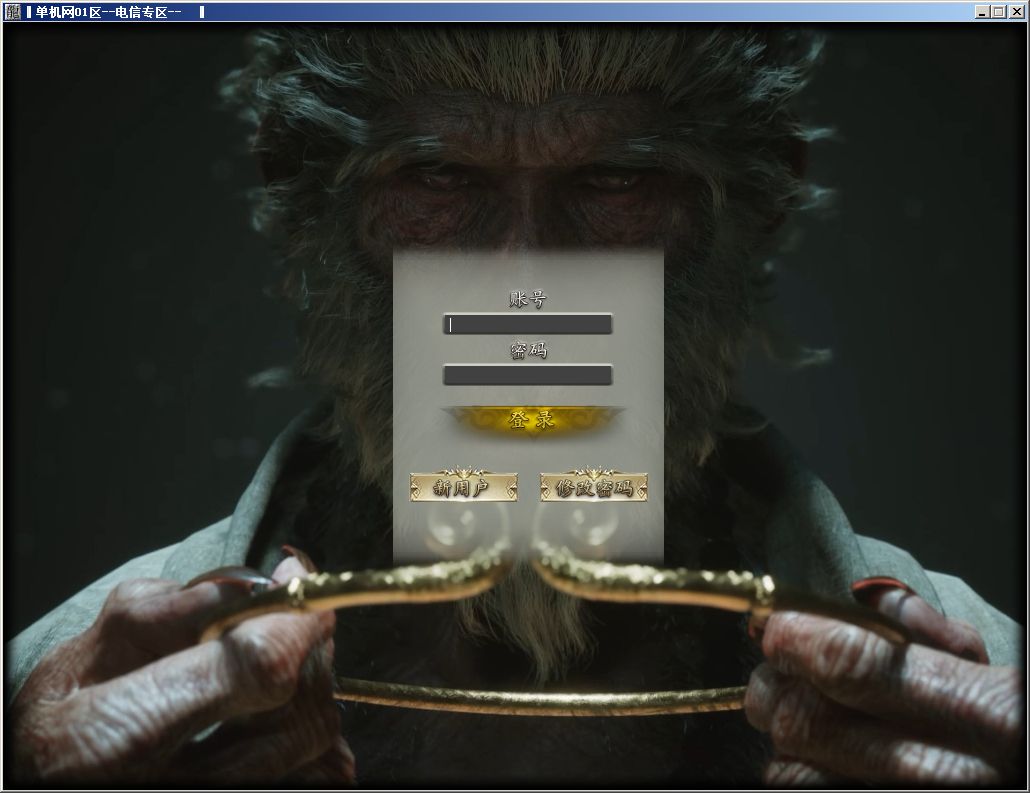Click the empty area of the title bar
1030x793 pixels.
600,12
